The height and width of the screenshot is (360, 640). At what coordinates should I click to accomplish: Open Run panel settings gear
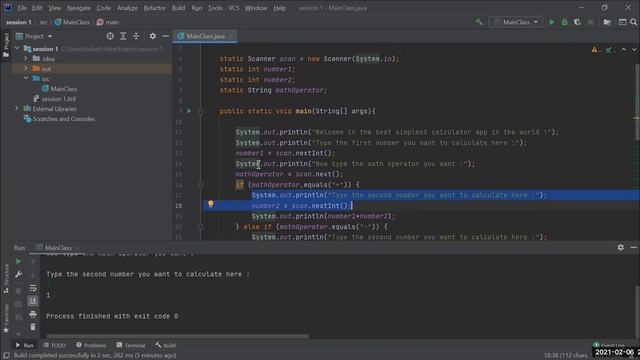[x=620, y=247]
